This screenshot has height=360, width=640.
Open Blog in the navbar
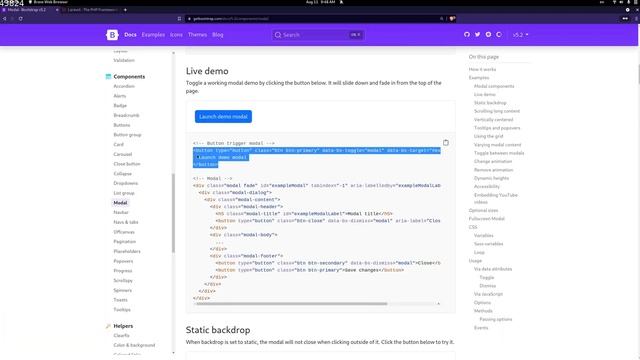click(218, 35)
